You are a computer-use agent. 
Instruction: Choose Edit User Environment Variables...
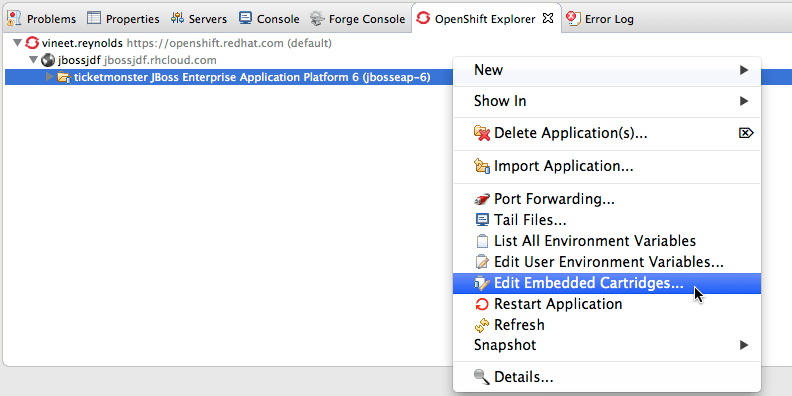pyautogui.click(x=607, y=262)
